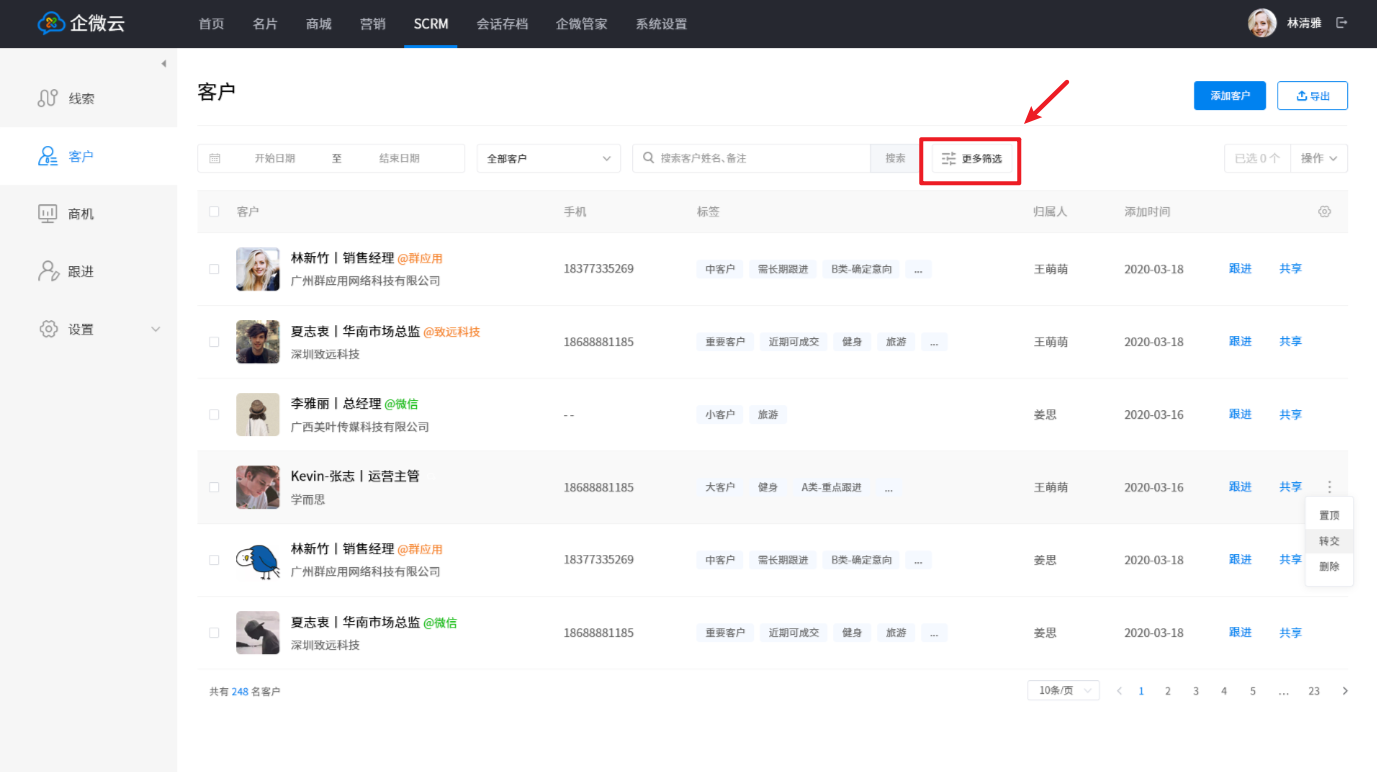Click the logout icon beside 林清雅
Image resolution: width=1377 pixels, height=772 pixels.
pos(1341,23)
